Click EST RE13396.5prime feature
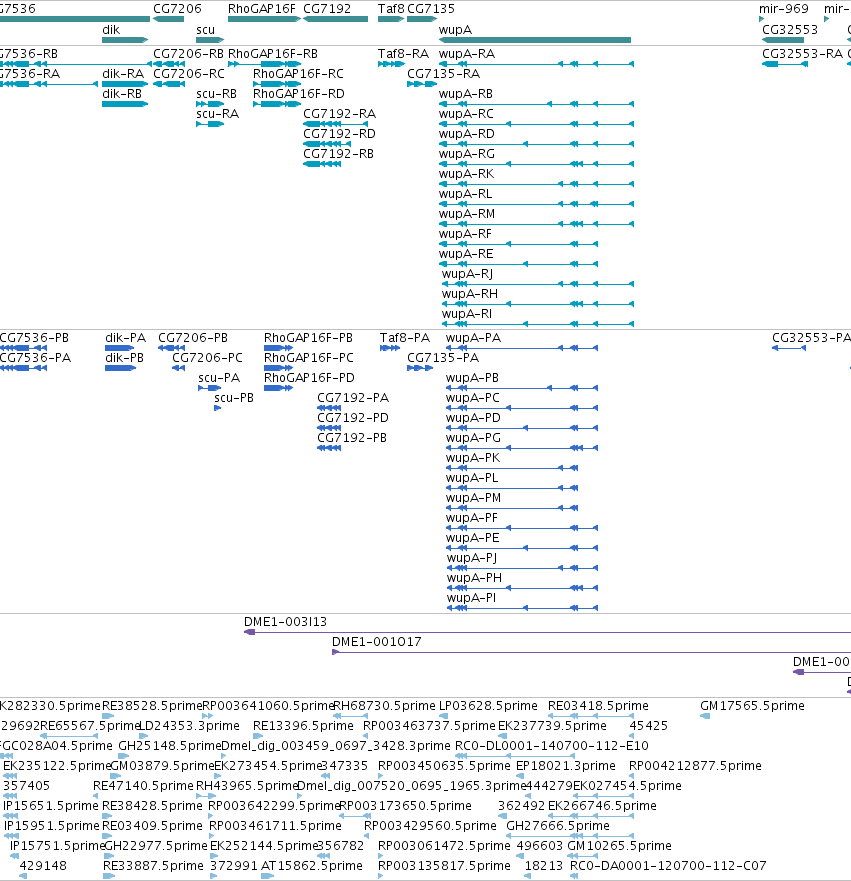Viewport: 851px width, 881px height. pos(258,736)
